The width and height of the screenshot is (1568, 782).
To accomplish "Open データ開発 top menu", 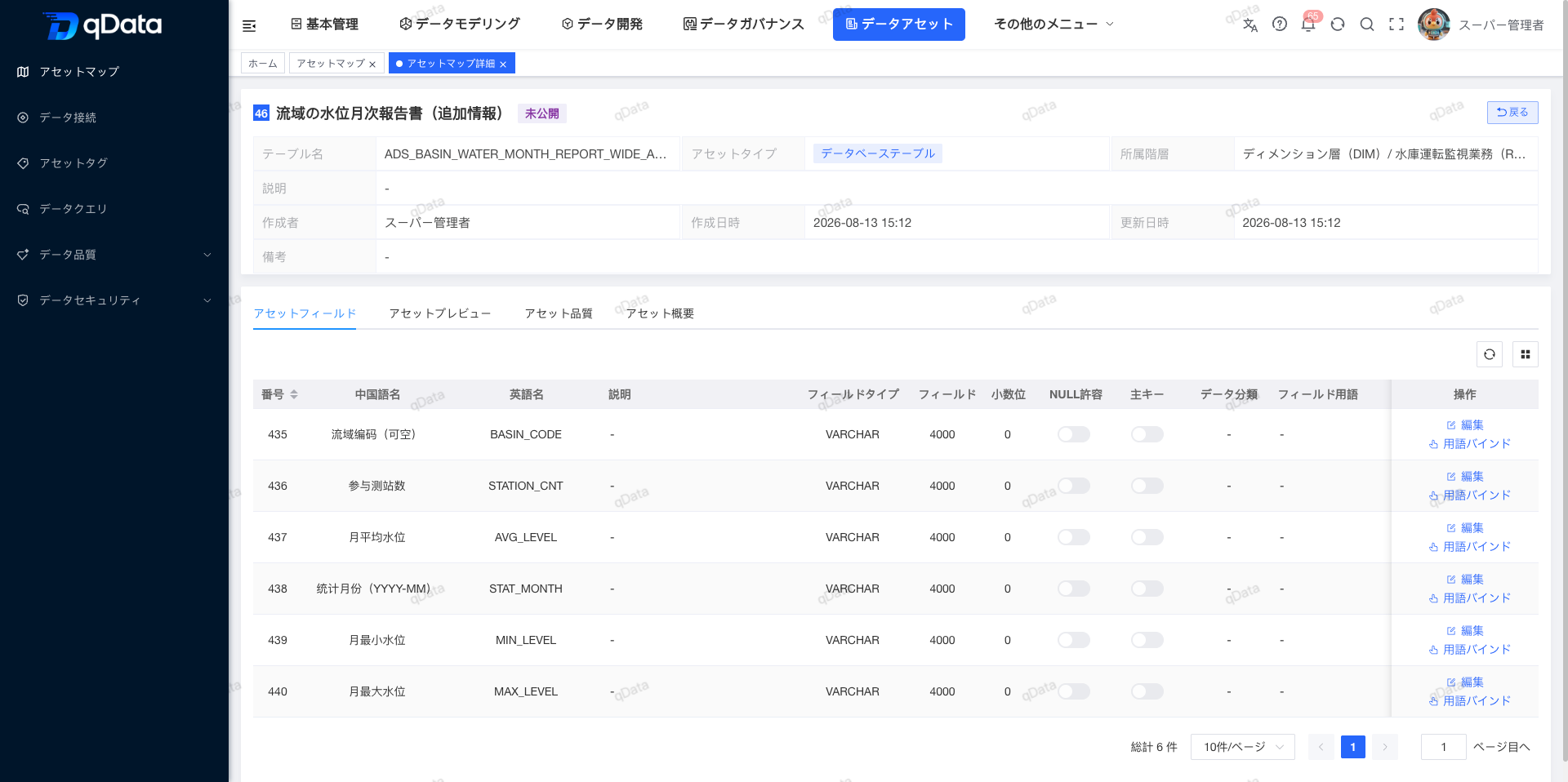I will pyautogui.click(x=602, y=24).
